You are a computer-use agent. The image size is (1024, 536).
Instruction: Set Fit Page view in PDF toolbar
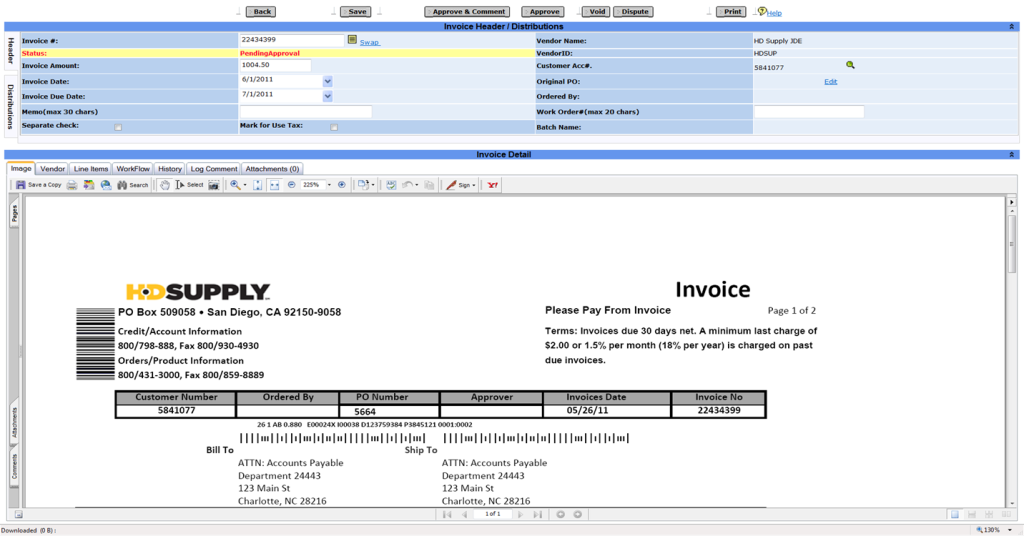[258, 185]
